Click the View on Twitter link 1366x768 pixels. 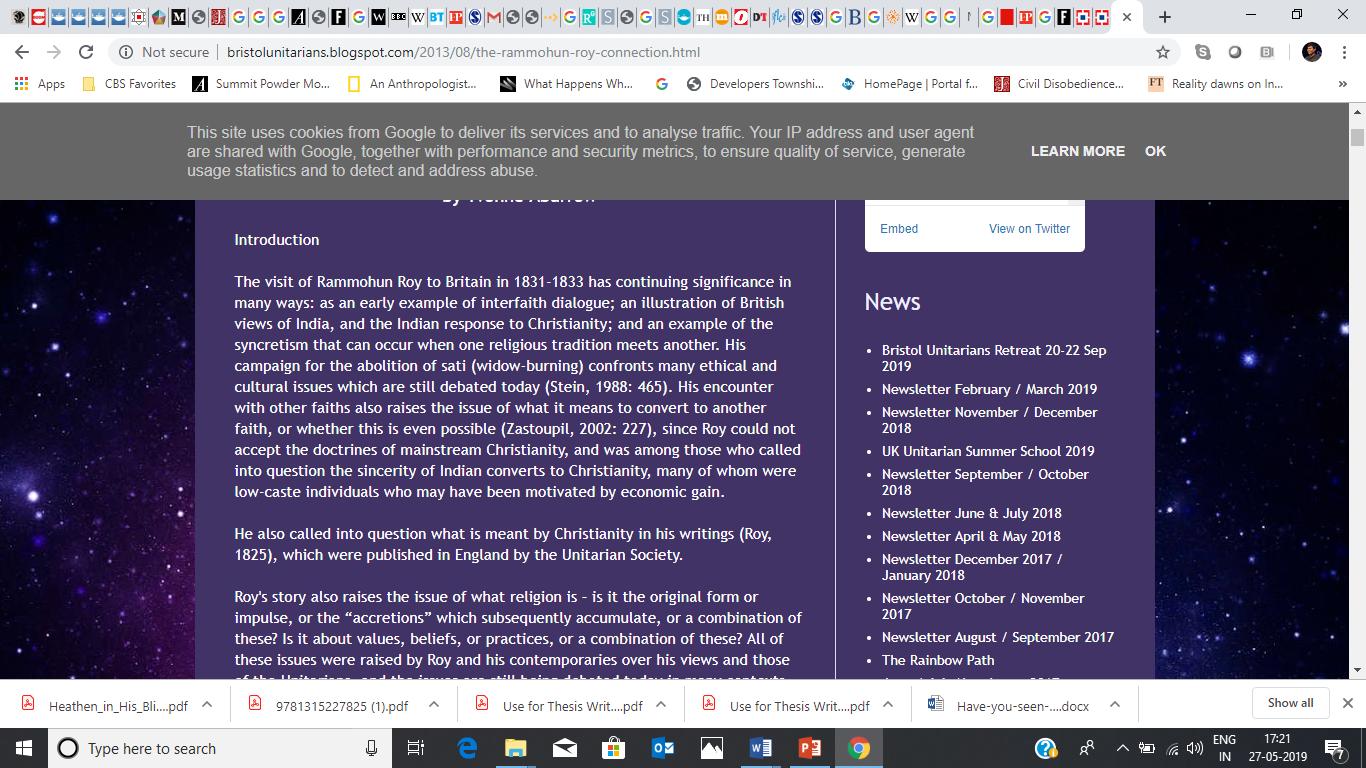[x=1029, y=229]
